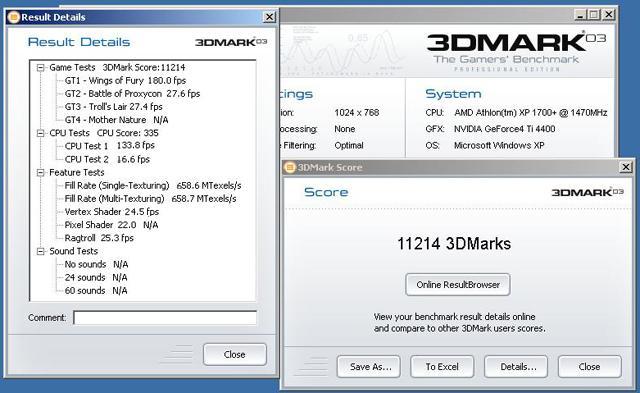The height and width of the screenshot is (393, 640).
Task: Click the Result Details heading text
Action: point(79,42)
